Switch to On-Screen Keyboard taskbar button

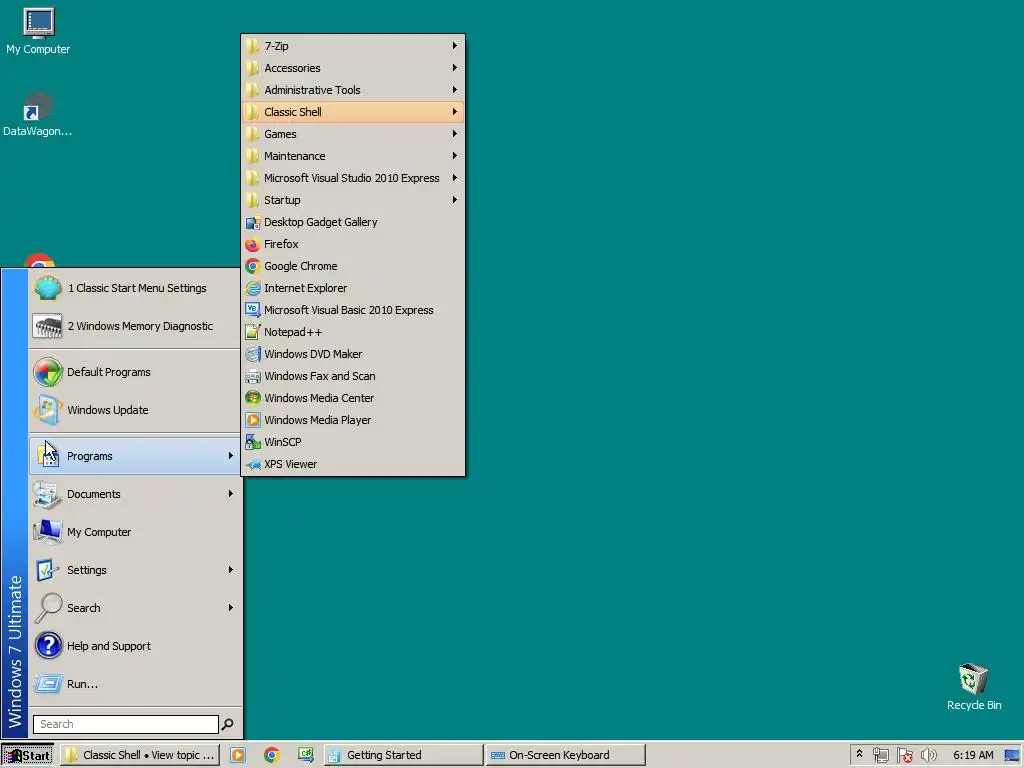(x=566, y=755)
